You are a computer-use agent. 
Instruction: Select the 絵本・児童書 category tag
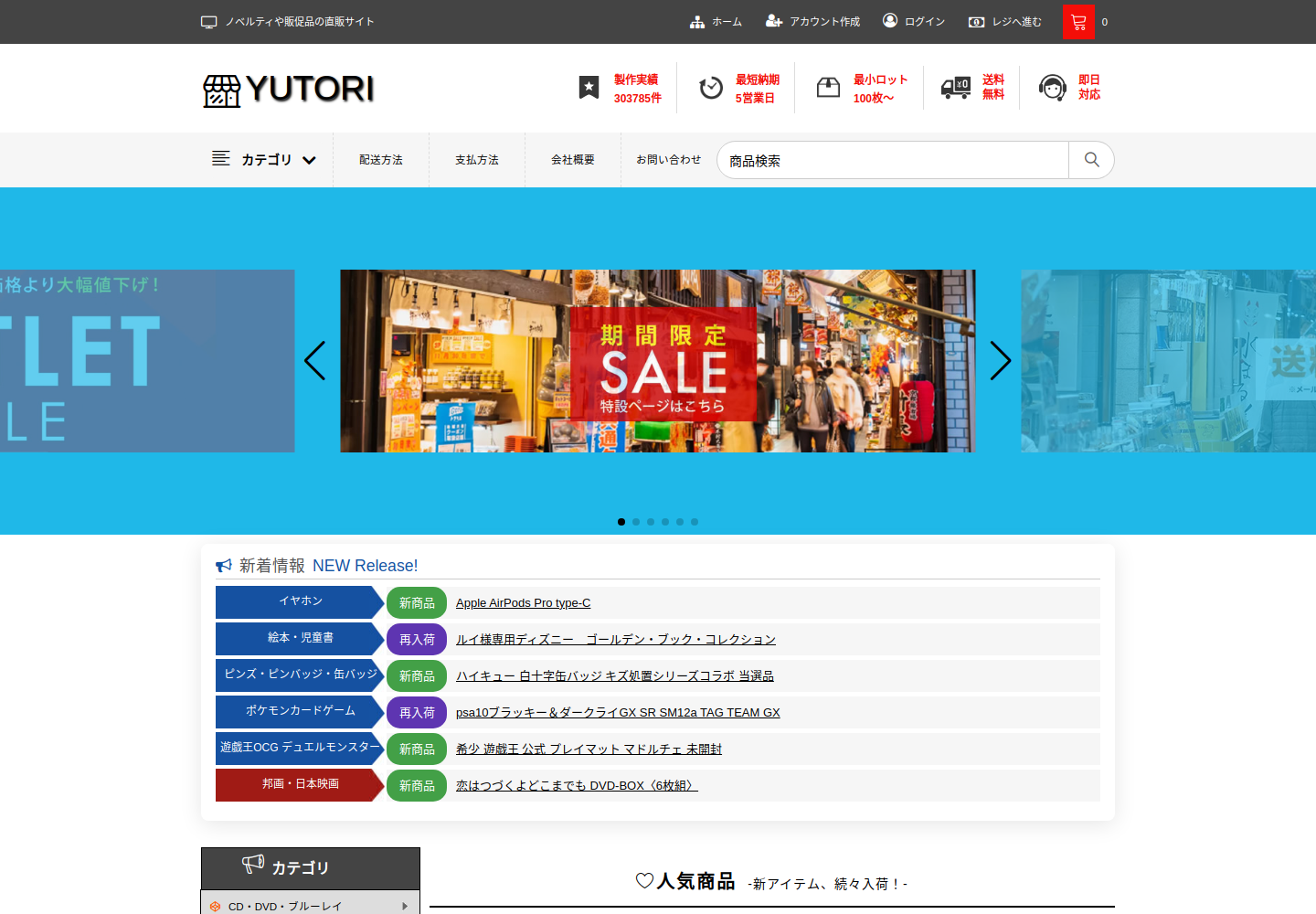coord(300,639)
